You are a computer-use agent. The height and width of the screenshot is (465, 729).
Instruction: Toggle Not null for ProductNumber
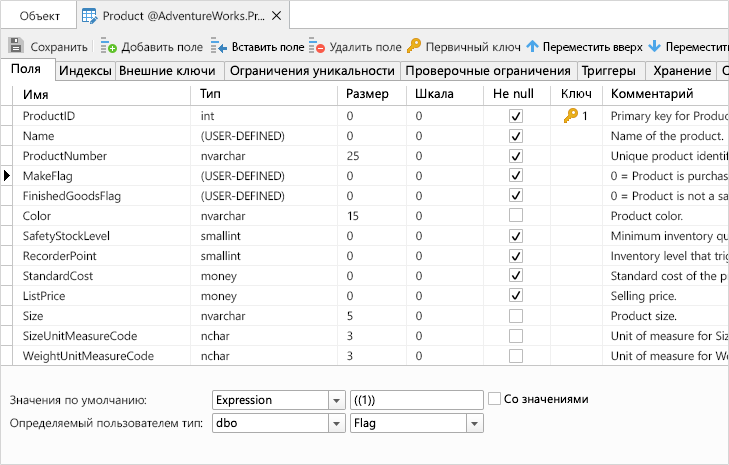pos(516,156)
